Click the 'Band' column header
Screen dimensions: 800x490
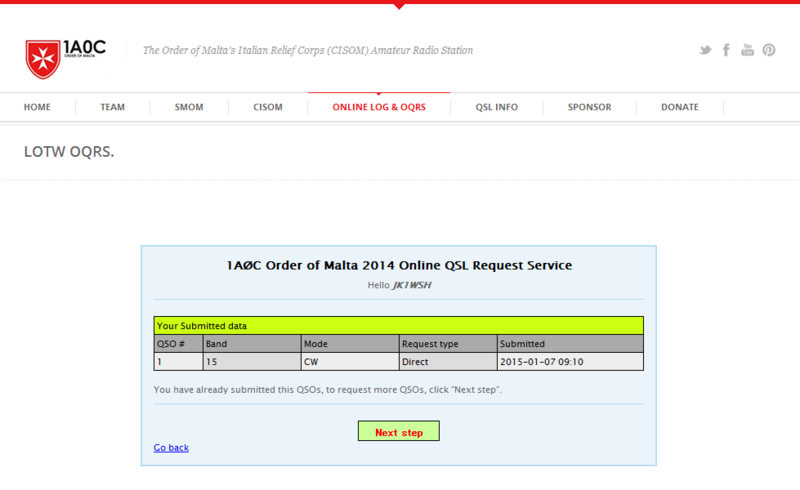click(252, 344)
